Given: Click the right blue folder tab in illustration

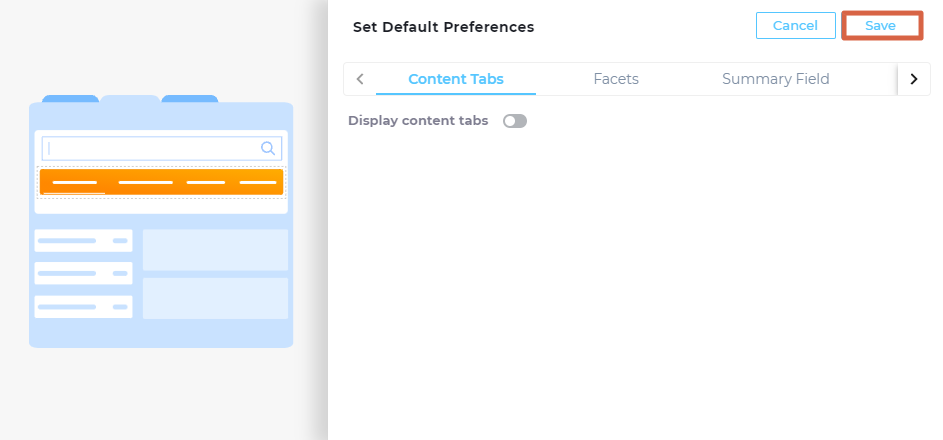Looking at the screenshot, I should (190, 99).
